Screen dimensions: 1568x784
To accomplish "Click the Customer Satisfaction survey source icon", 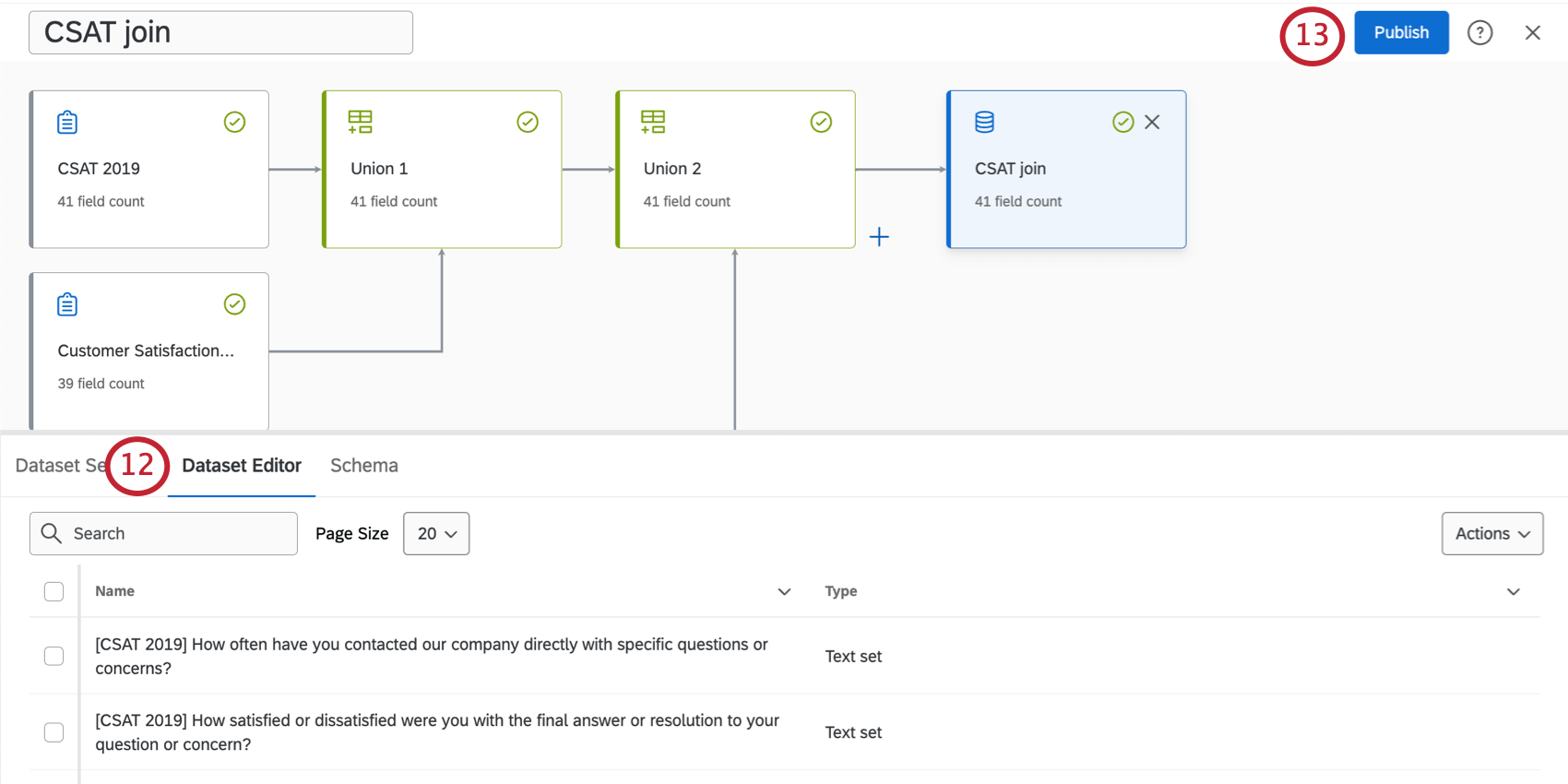I will pyautogui.click(x=67, y=304).
